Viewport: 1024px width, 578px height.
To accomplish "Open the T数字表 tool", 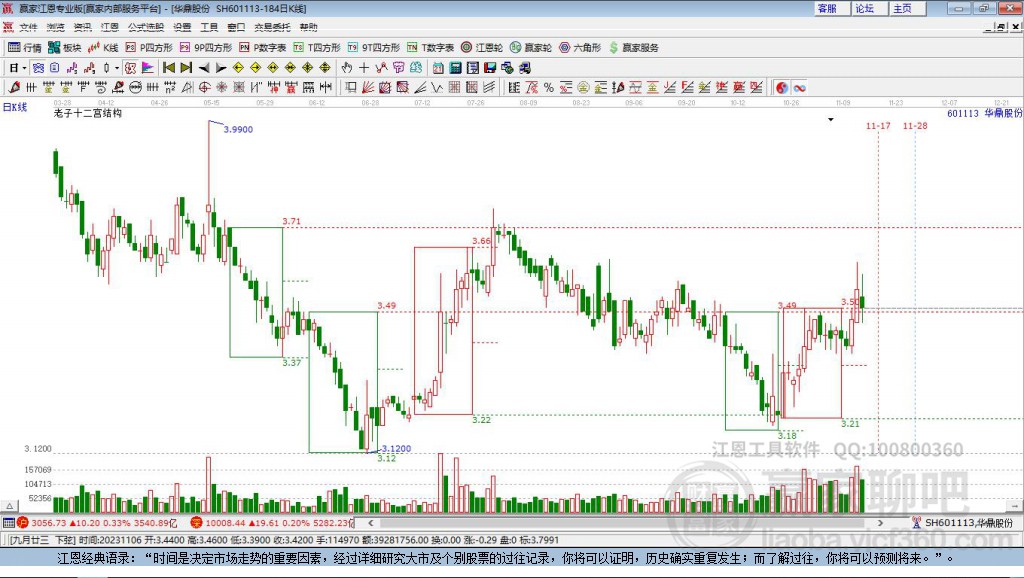I will coord(430,48).
